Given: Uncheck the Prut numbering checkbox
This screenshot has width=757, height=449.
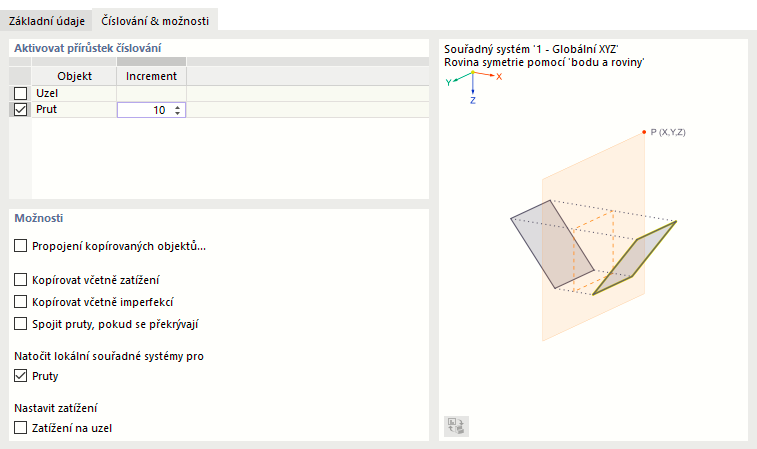Looking at the screenshot, I should 21,110.
